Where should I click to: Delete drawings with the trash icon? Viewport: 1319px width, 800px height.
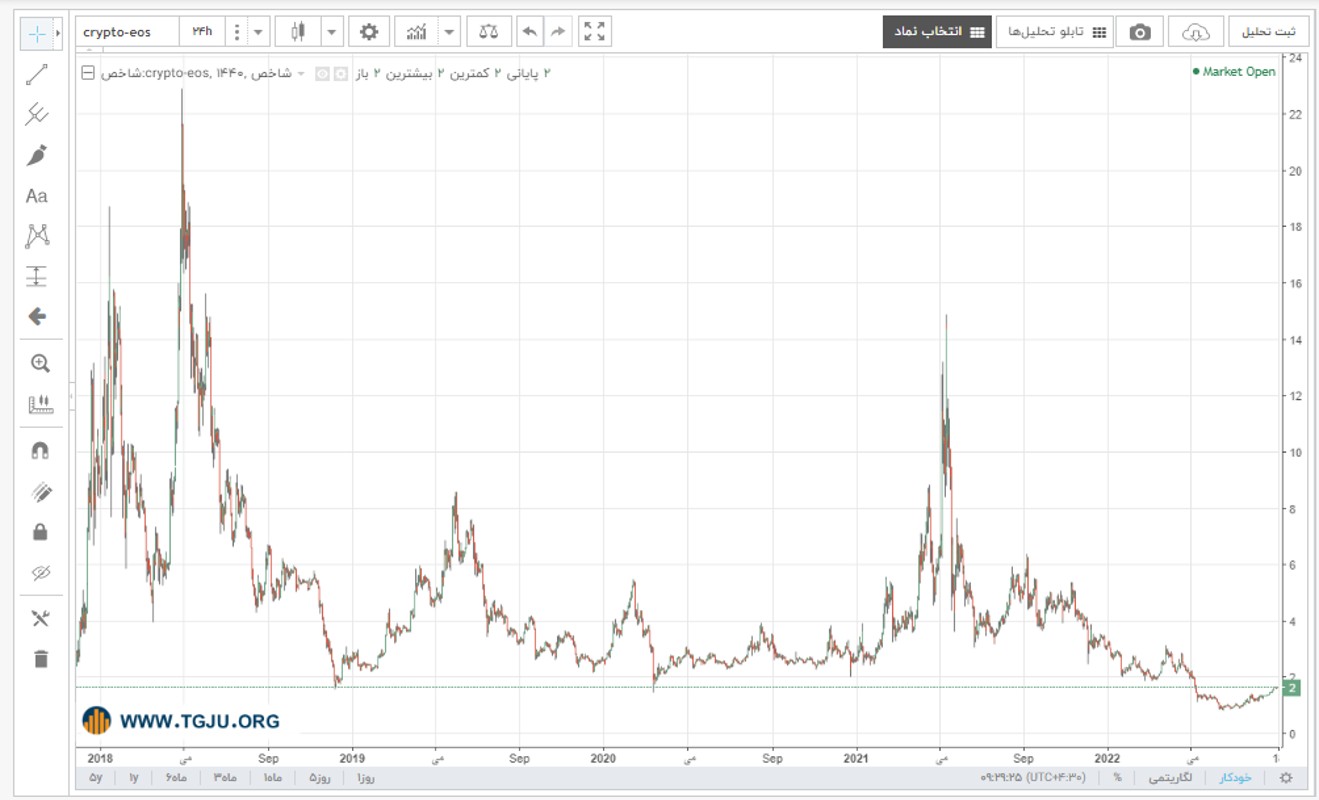(x=40, y=659)
